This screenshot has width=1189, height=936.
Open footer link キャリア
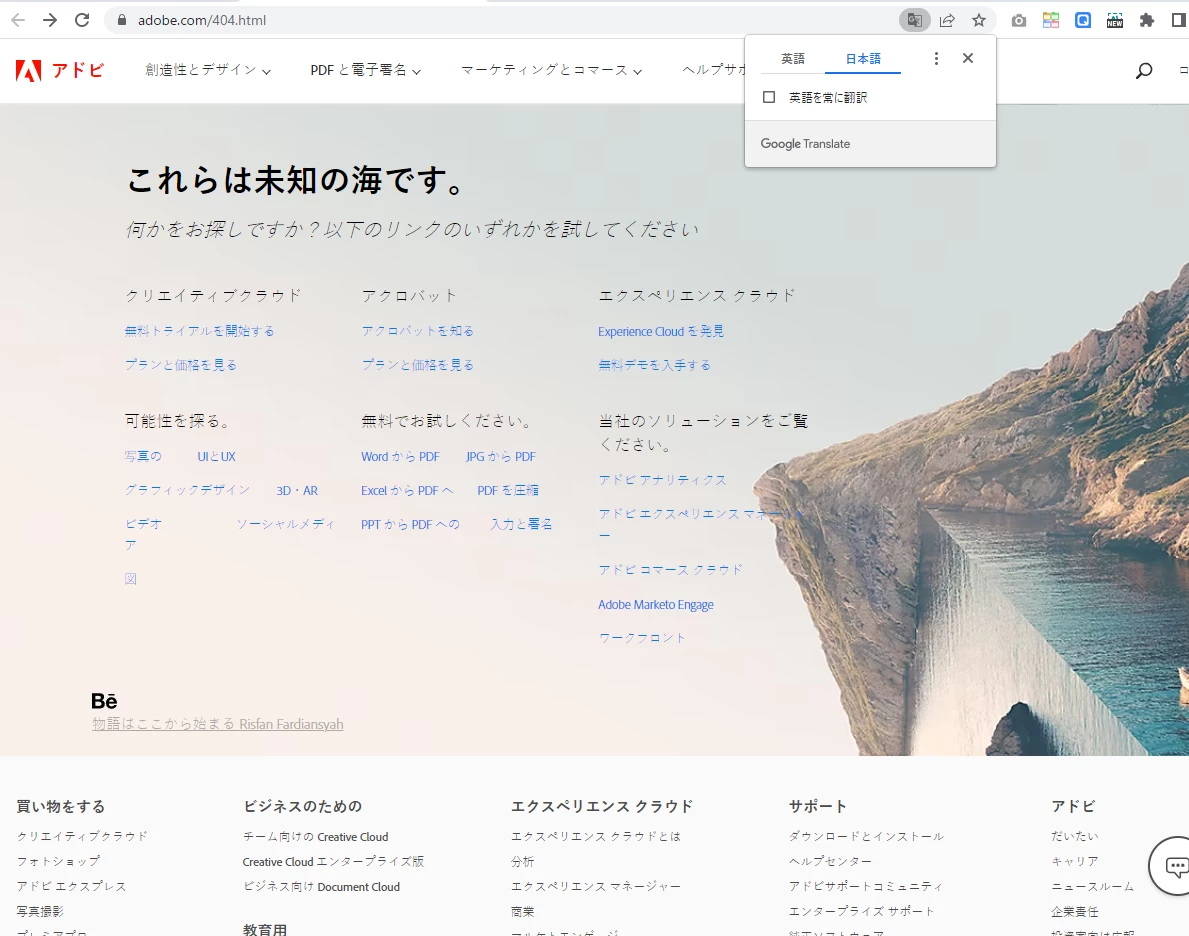[1074, 861]
